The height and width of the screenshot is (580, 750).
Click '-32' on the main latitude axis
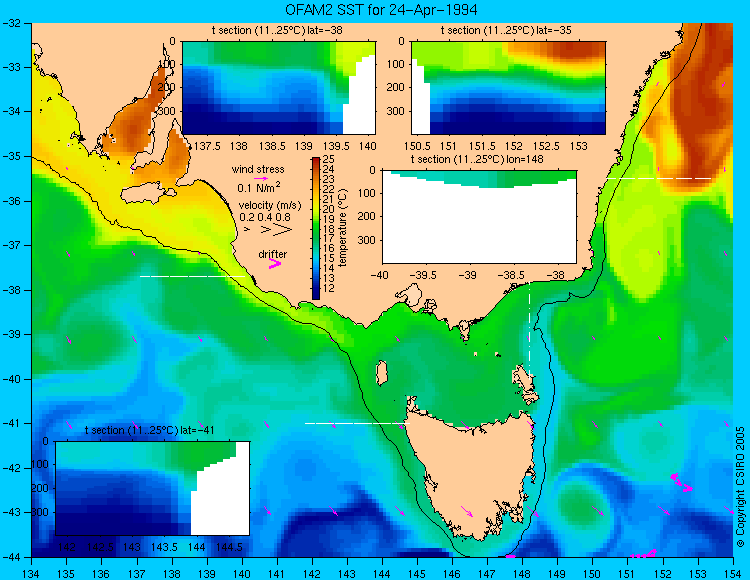(11, 23)
